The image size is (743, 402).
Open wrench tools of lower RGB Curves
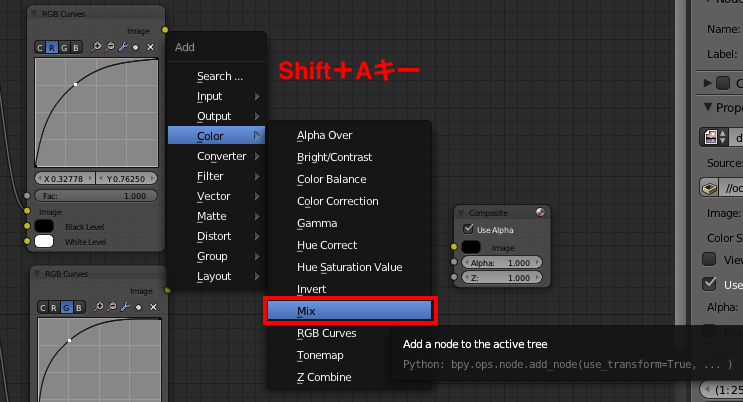[x=125, y=307]
